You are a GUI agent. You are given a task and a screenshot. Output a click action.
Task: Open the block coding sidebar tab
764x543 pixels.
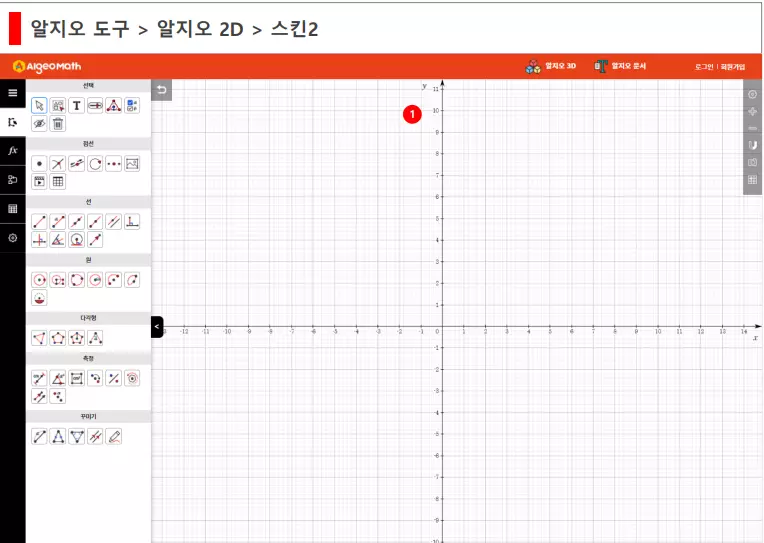pyautogui.click(x=13, y=180)
